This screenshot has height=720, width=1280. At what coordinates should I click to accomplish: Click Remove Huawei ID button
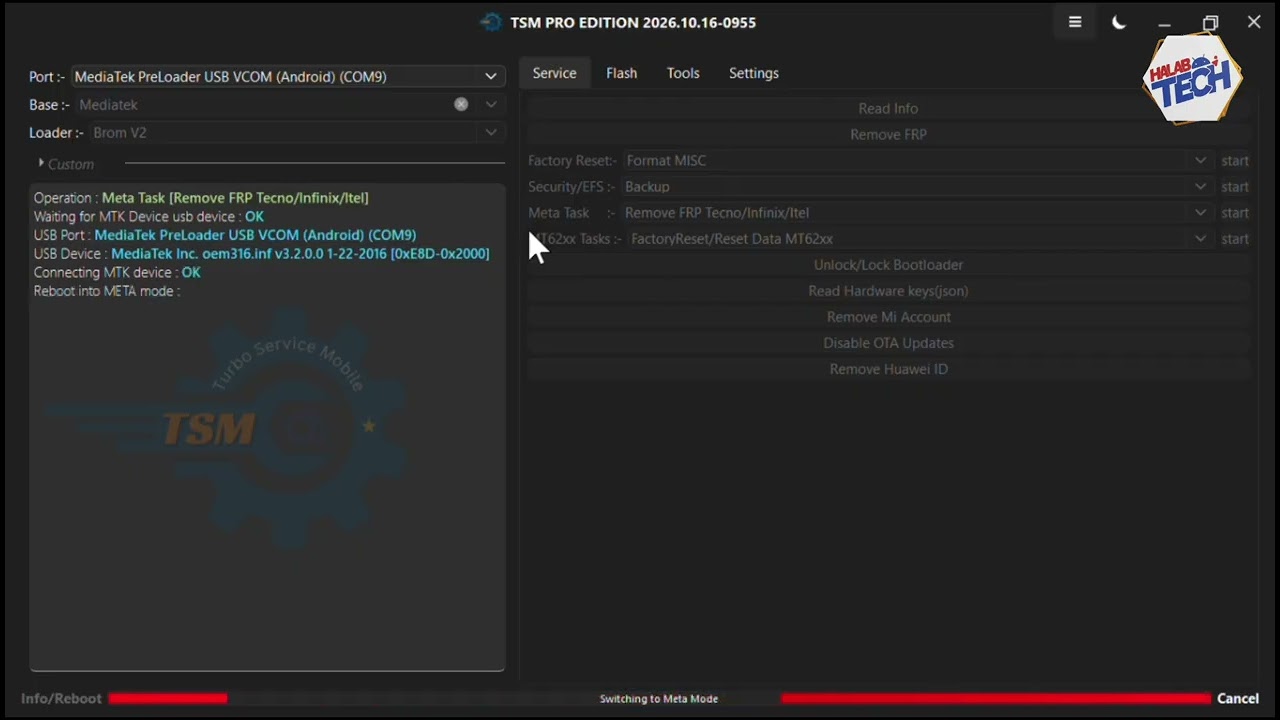click(x=888, y=368)
